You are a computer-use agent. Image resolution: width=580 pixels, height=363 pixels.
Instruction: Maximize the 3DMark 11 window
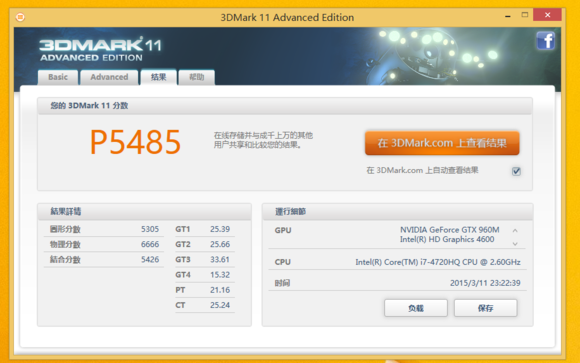coord(525,15)
